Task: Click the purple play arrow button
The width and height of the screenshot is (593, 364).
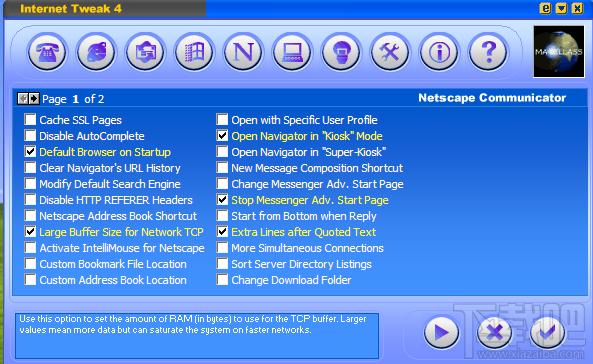Action: pos(441,333)
